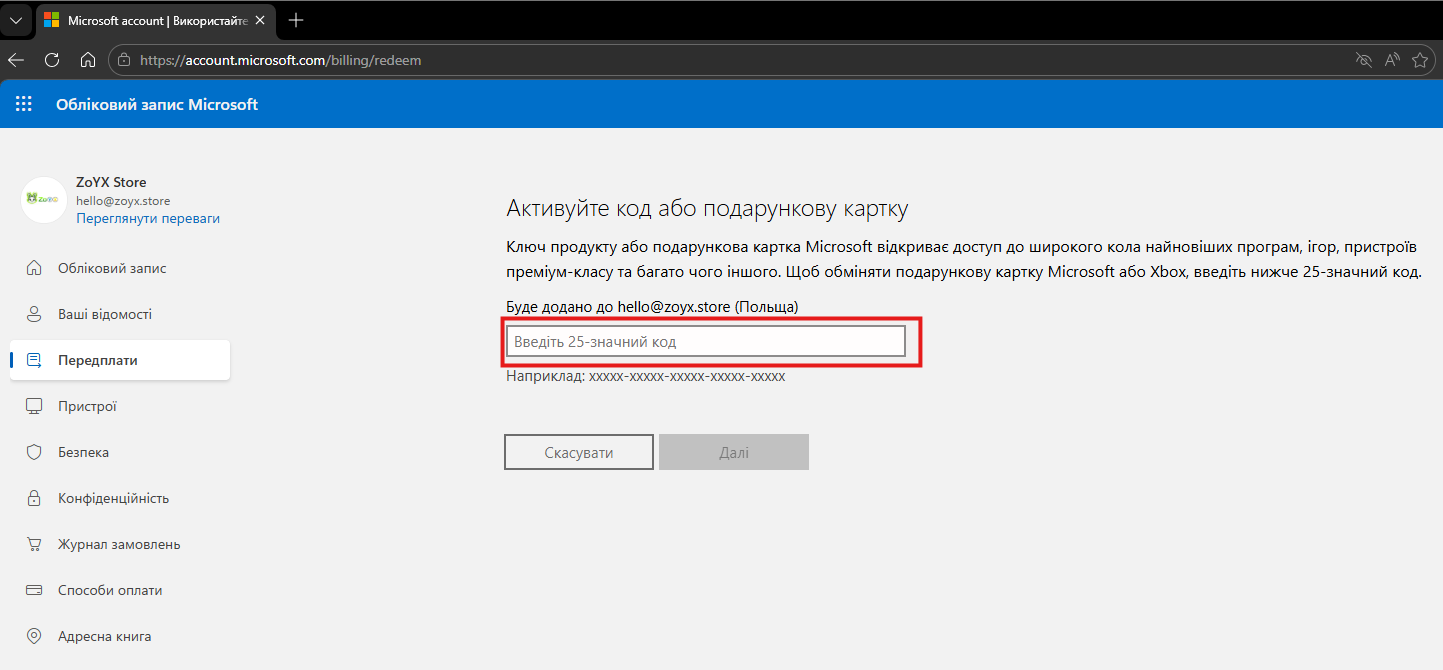
Task: Click the cart icon for Журнал замовлень
Action: (x=34, y=544)
